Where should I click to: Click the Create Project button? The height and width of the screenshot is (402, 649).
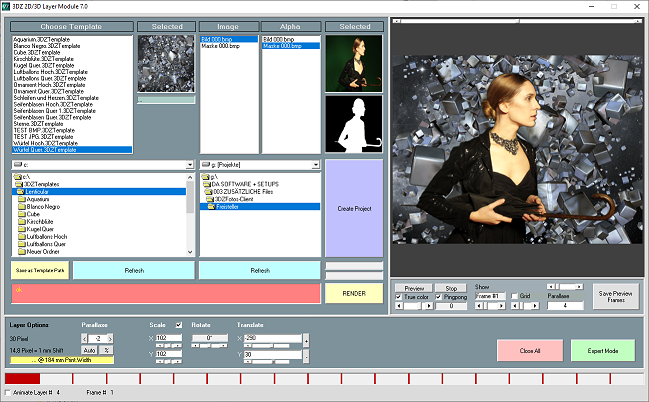click(354, 206)
